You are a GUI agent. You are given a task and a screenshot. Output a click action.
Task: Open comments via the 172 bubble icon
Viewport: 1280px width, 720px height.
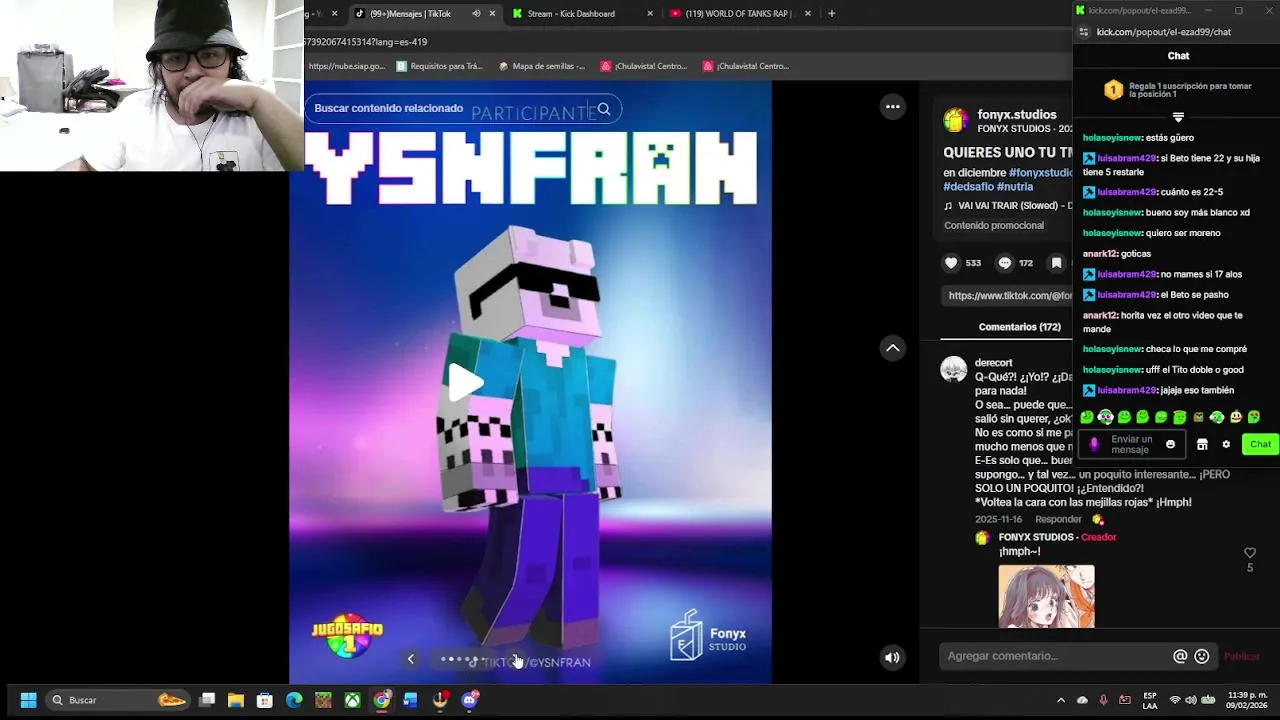[1005, 263]
